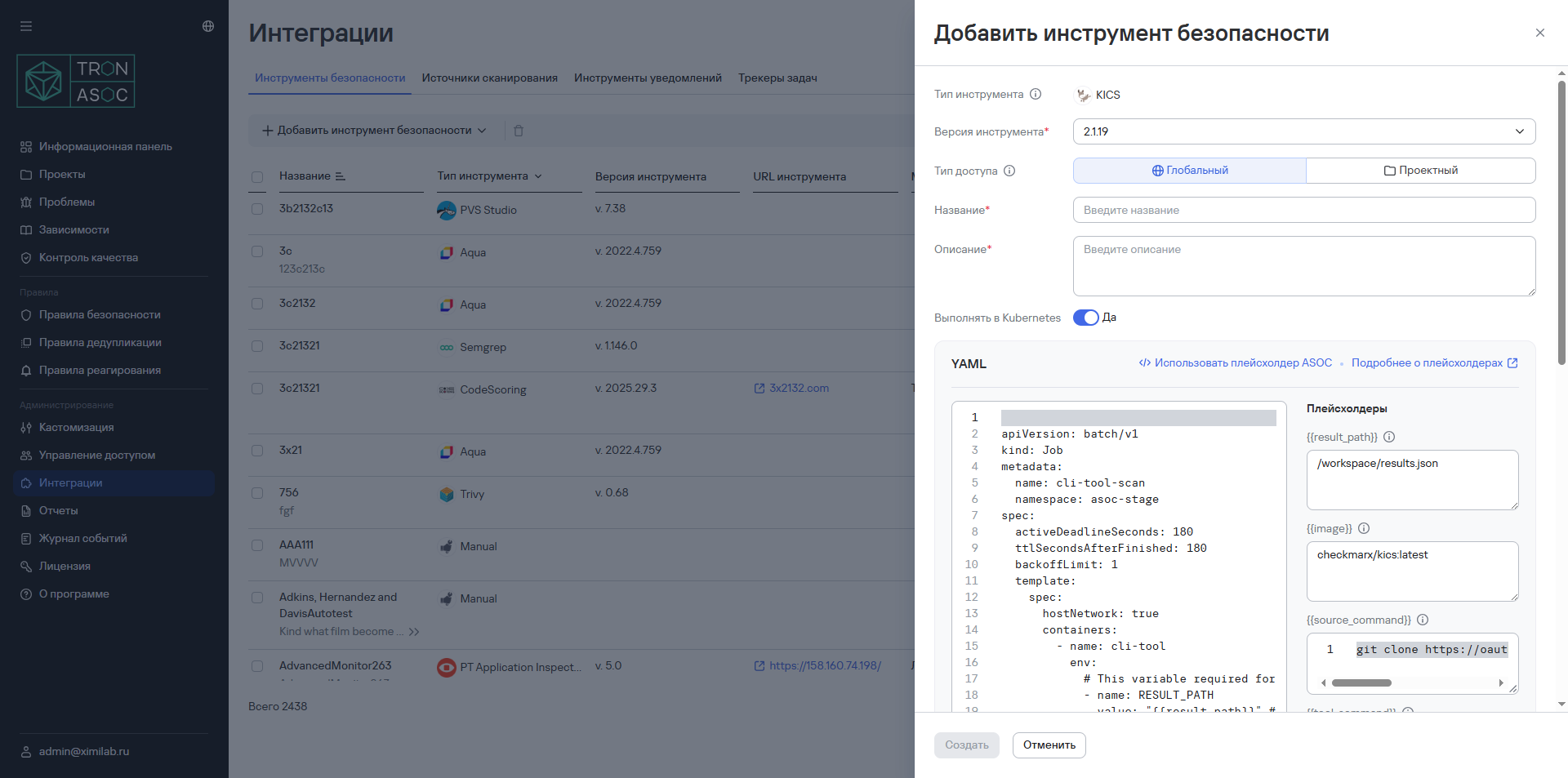The height and width of the screenshot is (778, 1568).
Task: Open the Тип инструмента column sort dropdown
Action: [538, 176]
